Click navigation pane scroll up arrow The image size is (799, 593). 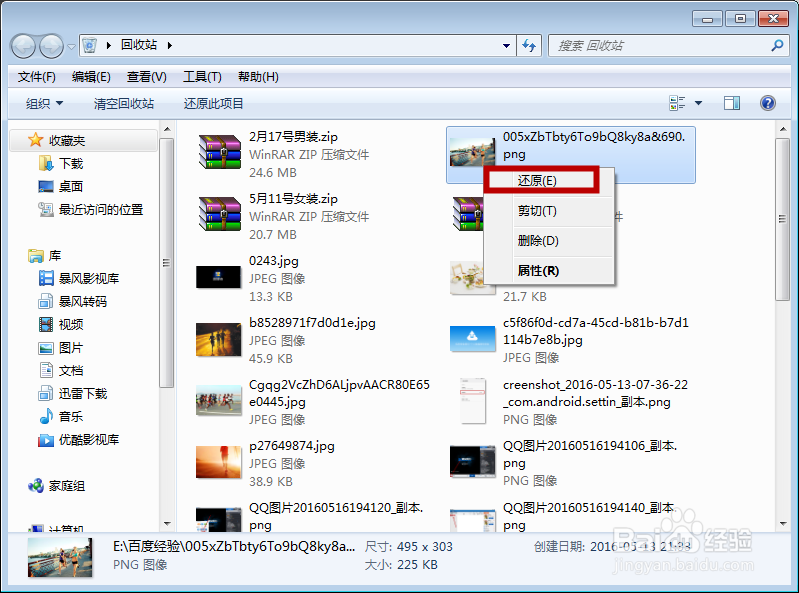pyautogui.click(x=167, y=129)
